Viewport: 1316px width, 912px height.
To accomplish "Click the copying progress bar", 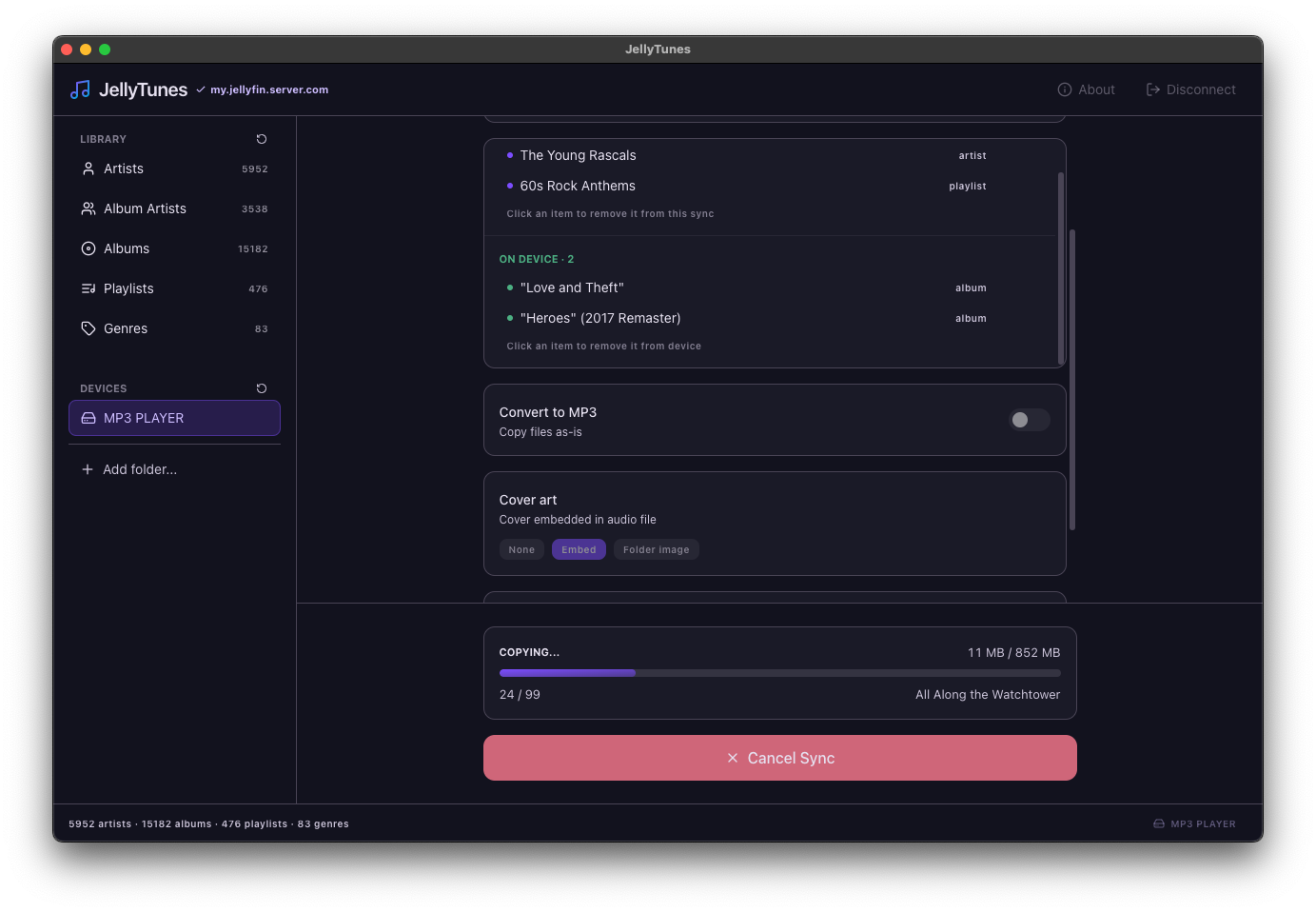I will (780, 673).
